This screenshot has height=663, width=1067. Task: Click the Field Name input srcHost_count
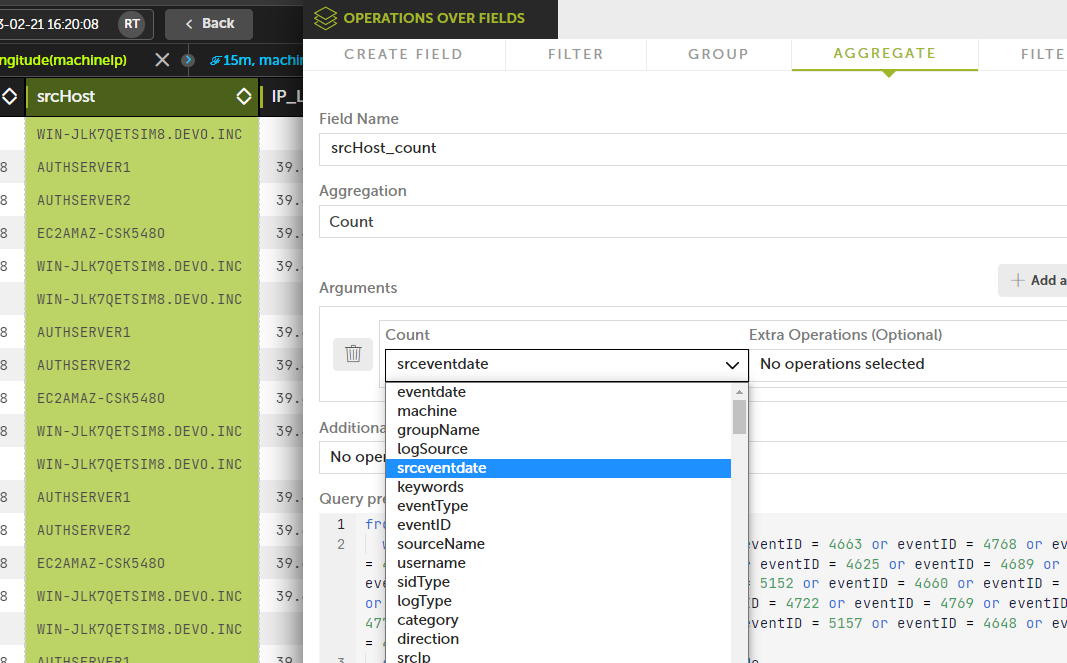[x=693, y=148]
